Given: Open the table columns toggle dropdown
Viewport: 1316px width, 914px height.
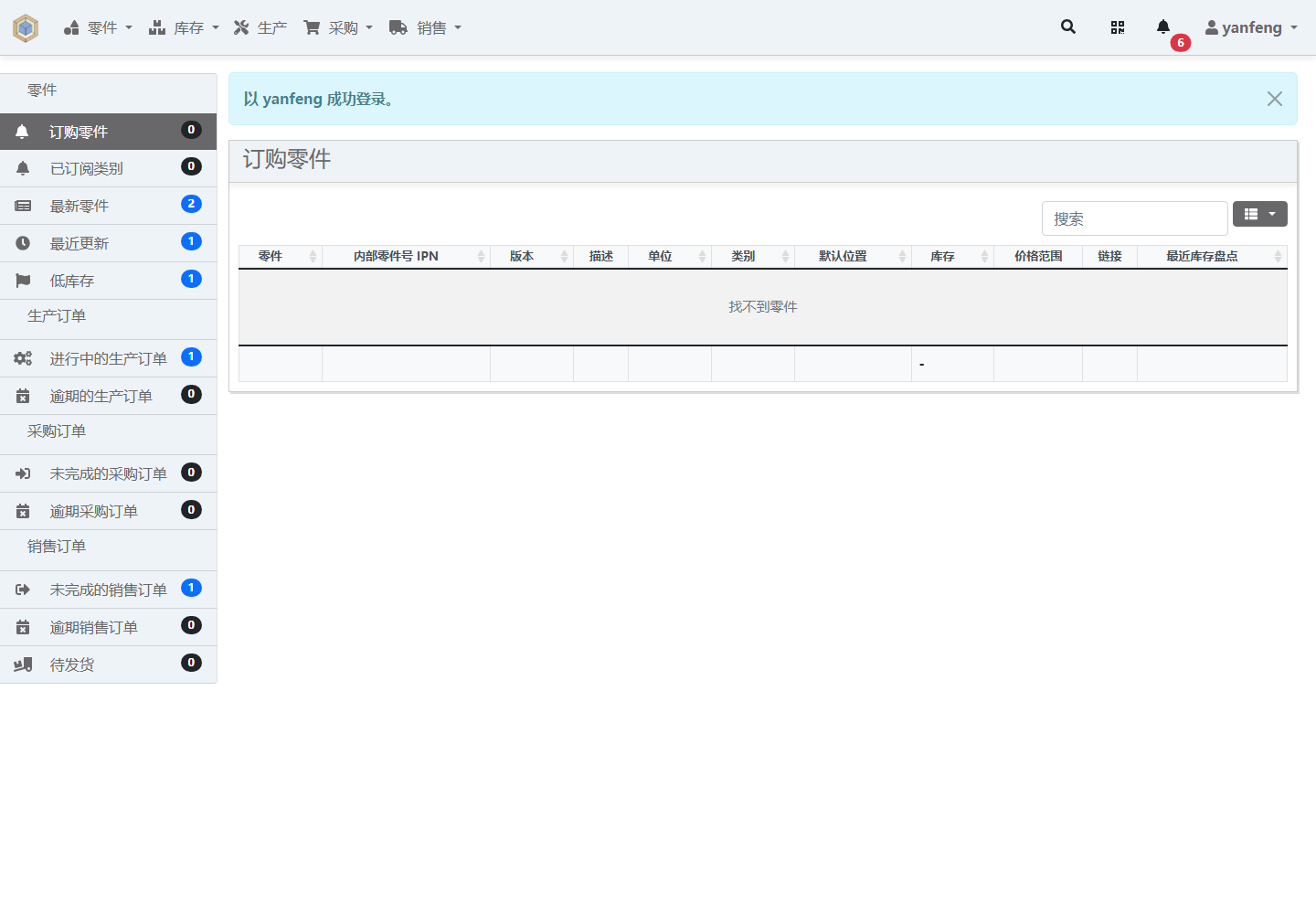Looking at the screenshot, I should point(1260,214).
